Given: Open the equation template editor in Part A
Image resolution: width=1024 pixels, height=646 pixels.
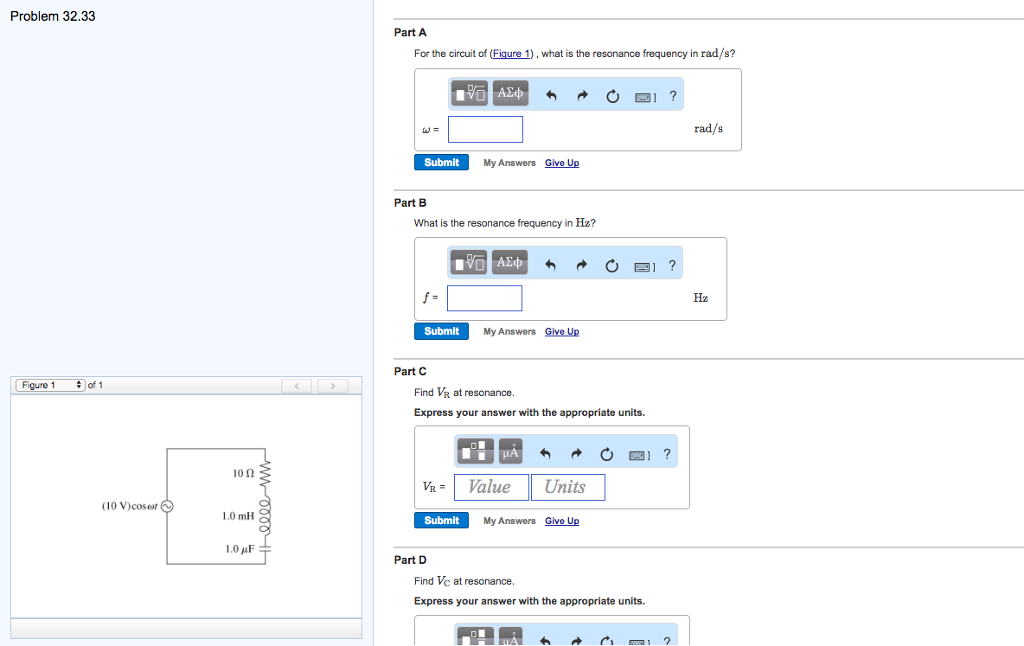Looking at the screenshot, I should (468, 92).
